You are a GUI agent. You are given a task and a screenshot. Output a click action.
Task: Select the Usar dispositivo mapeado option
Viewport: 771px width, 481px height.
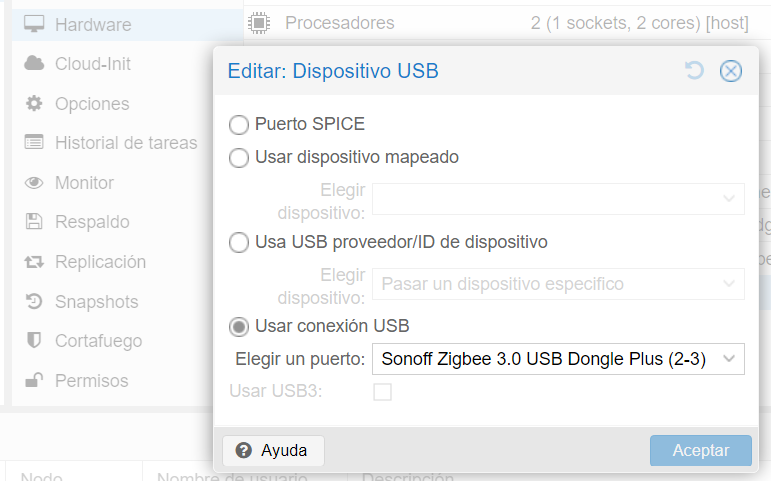click(239, 158)
